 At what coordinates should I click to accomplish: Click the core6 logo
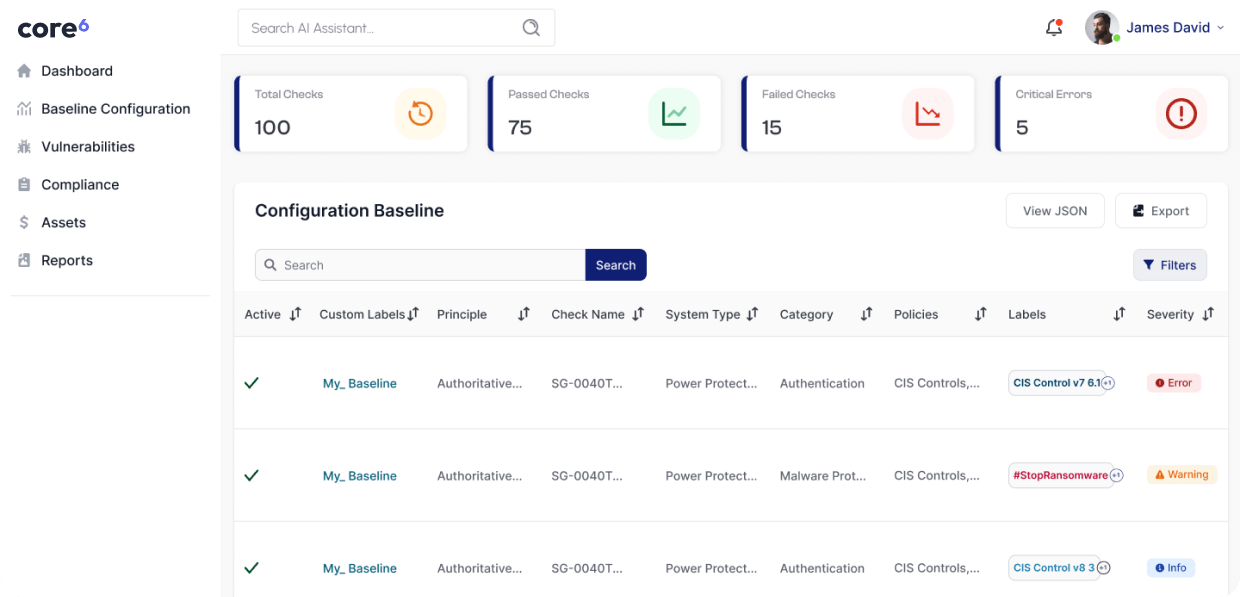(x=53, y=28)
